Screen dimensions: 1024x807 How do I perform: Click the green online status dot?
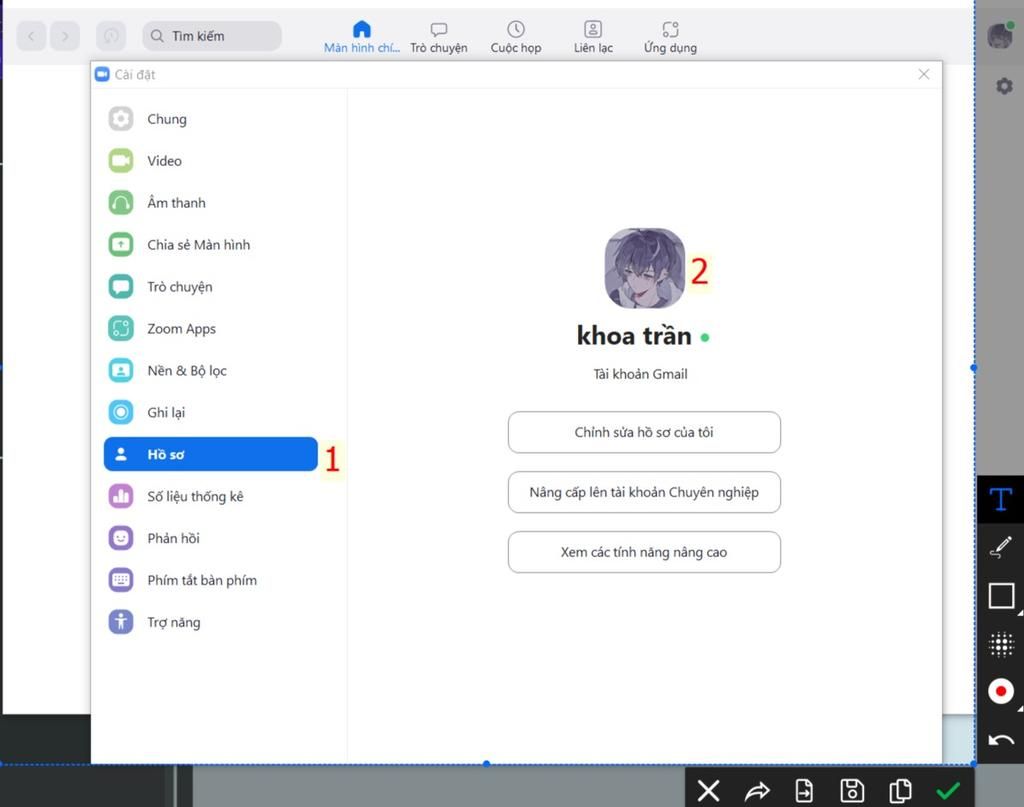(705, 338)
